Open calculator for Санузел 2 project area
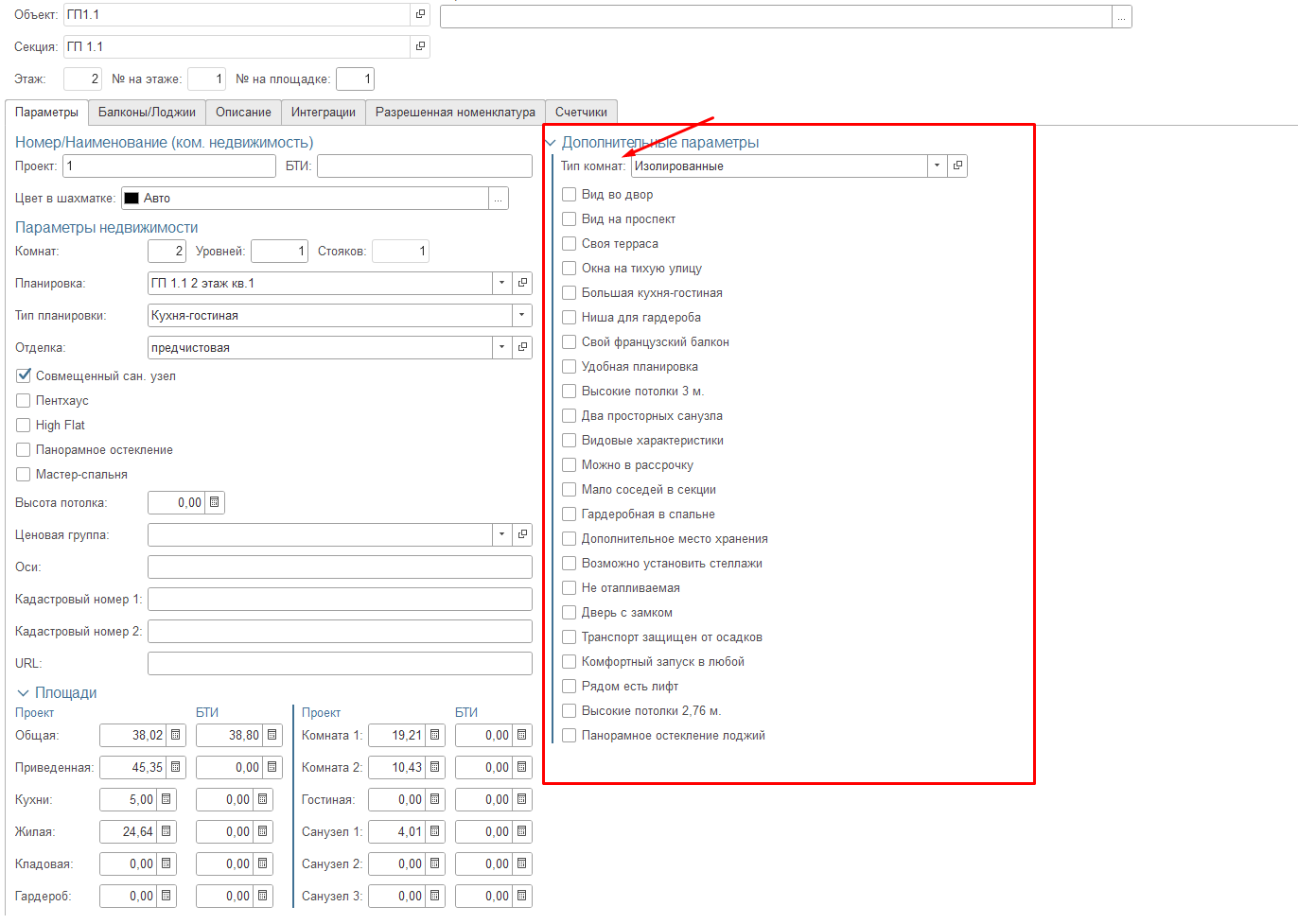The image size is (1298, 924). point(435,863)
